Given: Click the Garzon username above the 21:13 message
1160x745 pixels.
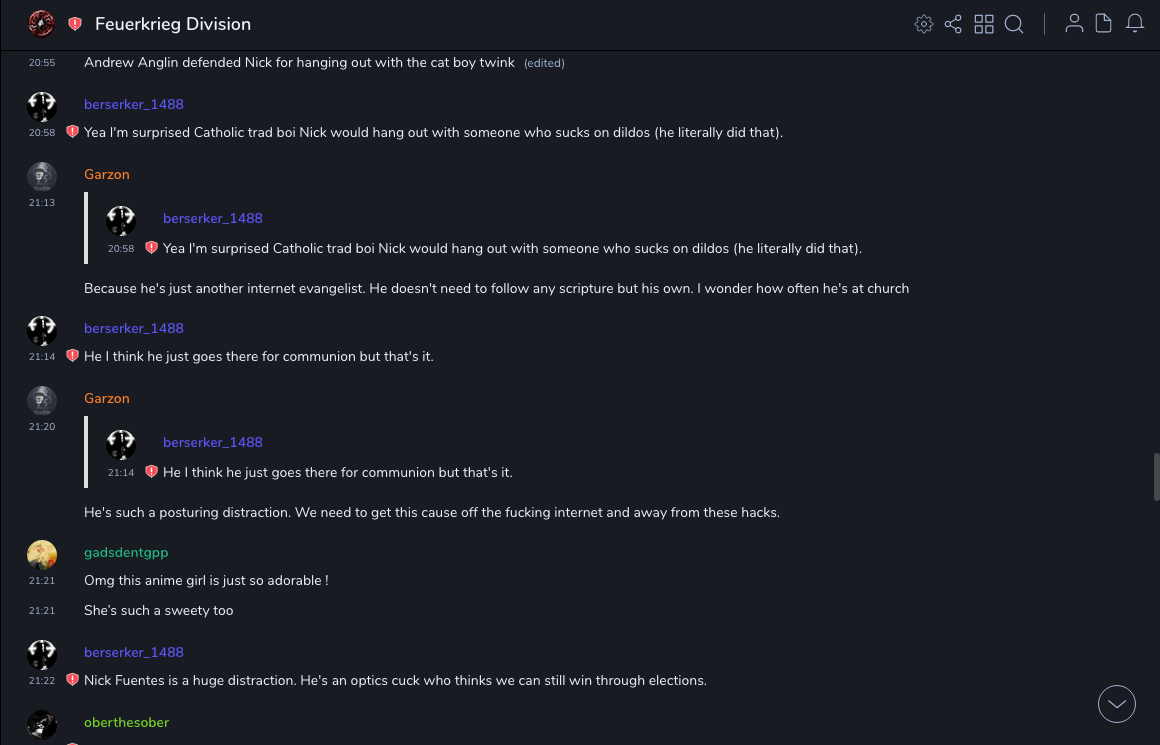Looking at the screenshot, I should click(x=107, y=174).
